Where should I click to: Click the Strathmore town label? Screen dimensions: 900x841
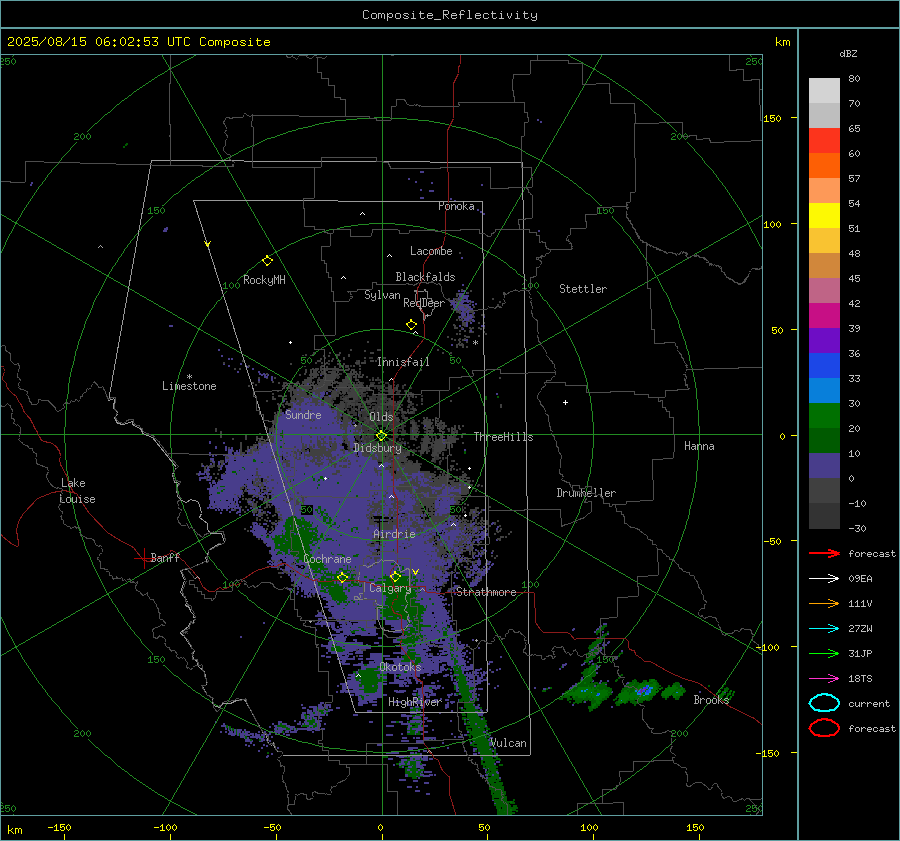486,592
